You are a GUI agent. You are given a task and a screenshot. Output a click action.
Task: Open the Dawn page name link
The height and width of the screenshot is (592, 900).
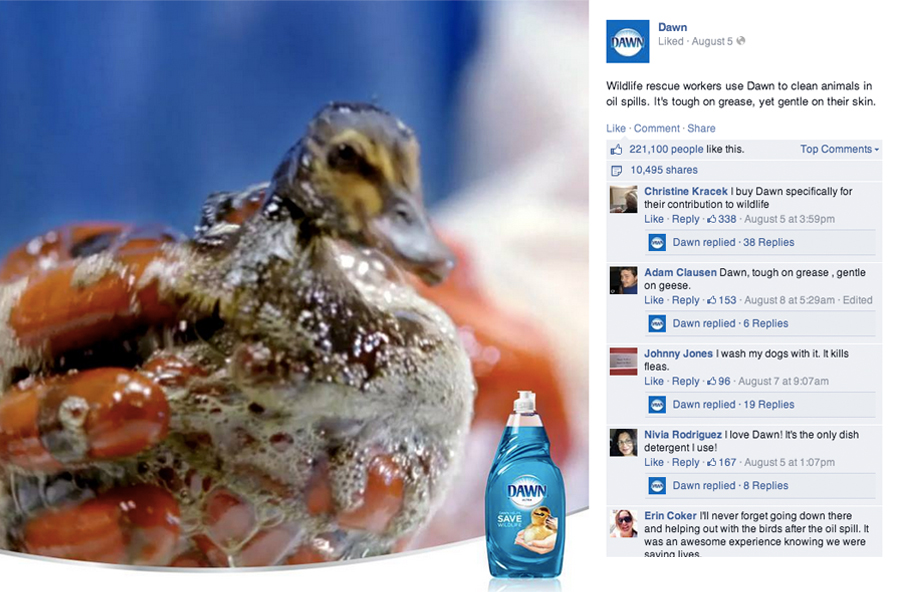click(672, 27)
